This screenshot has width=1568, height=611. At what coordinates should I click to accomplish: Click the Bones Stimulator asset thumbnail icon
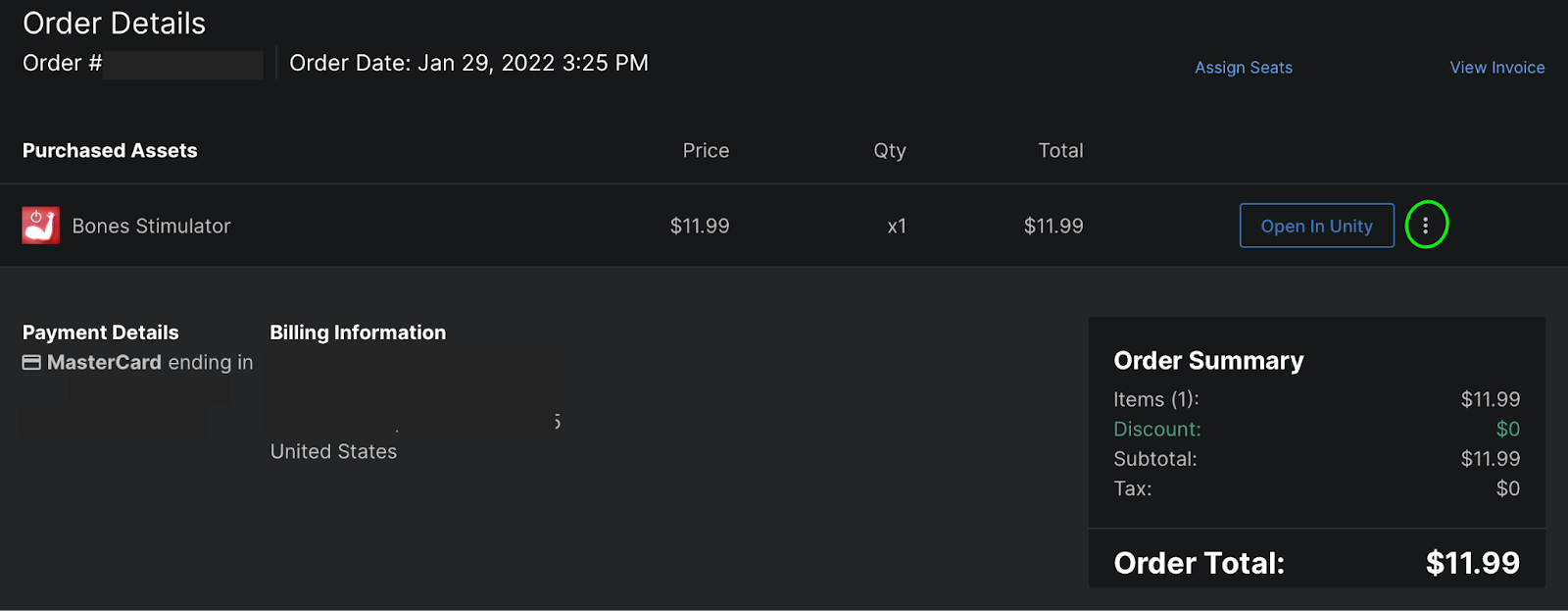click(x=41, y=226)
